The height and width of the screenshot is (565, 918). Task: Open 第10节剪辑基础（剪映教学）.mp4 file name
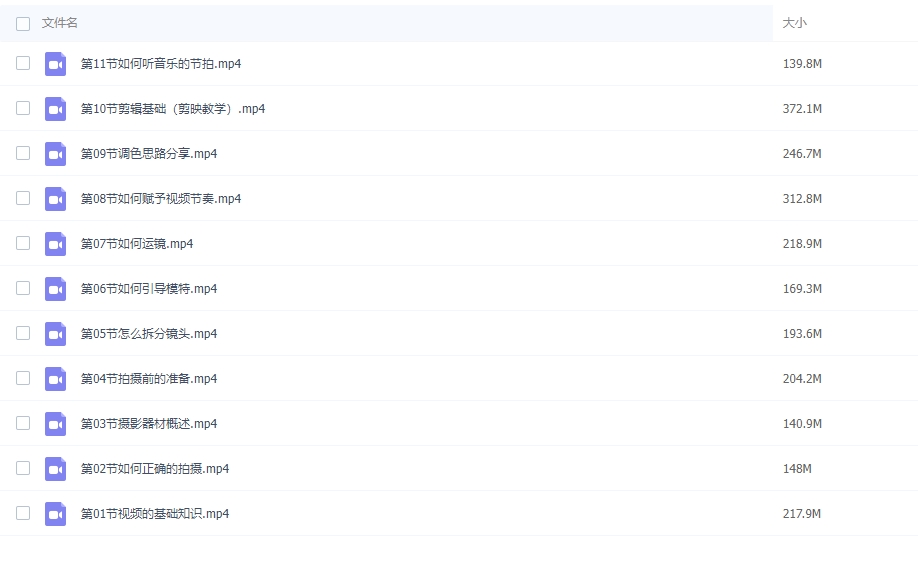pos(173,109)
